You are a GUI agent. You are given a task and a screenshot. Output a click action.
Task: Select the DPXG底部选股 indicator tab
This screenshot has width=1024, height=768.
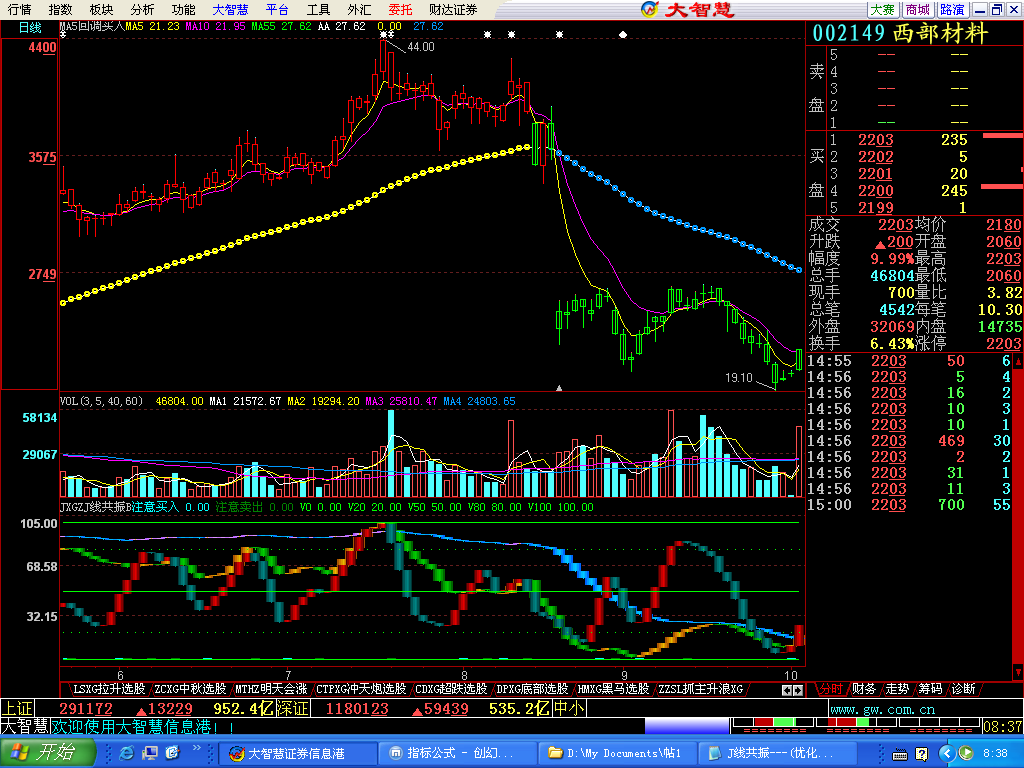pyautogui.click(x=532, y=689)
